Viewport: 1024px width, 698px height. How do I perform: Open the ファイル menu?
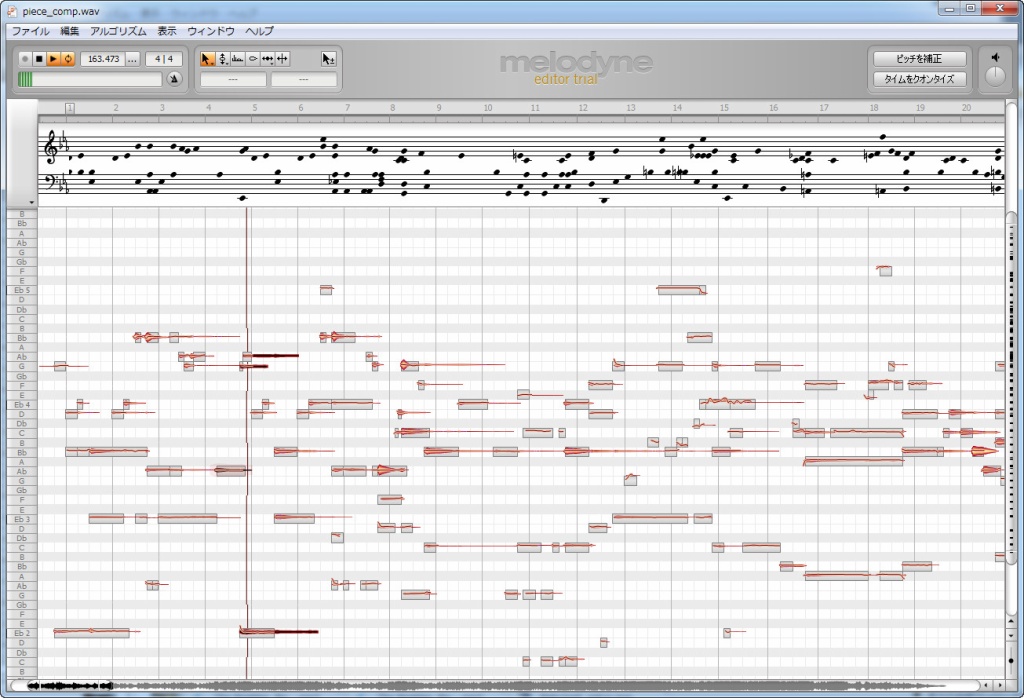pyautogui.click(x=30, y=31)
